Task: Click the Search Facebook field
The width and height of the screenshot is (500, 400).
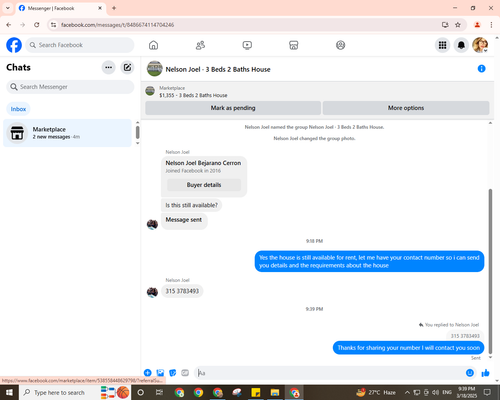Action: click(80, 45)
